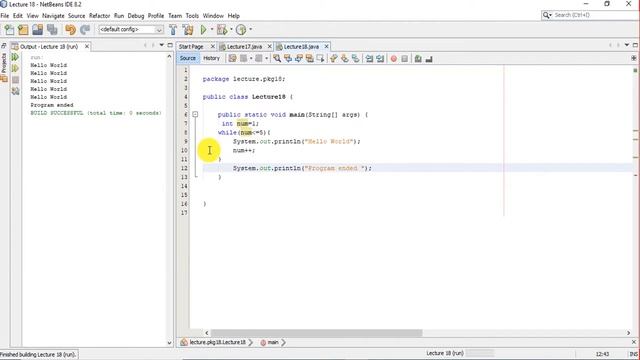The image size is (640, 360).
Task: Open the Profile Project dropdown arrow
Action: (x=250, y=29)
